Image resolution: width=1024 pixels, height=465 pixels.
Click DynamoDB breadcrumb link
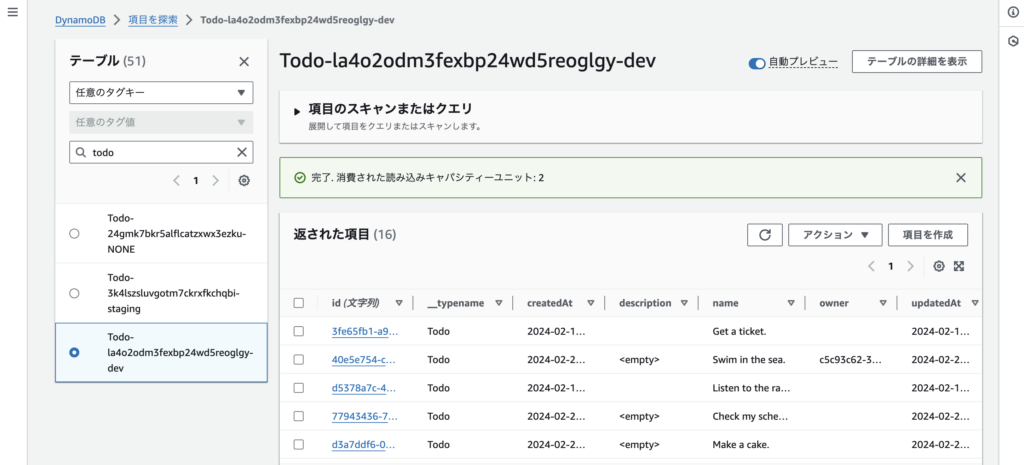(x=80, y=20)
